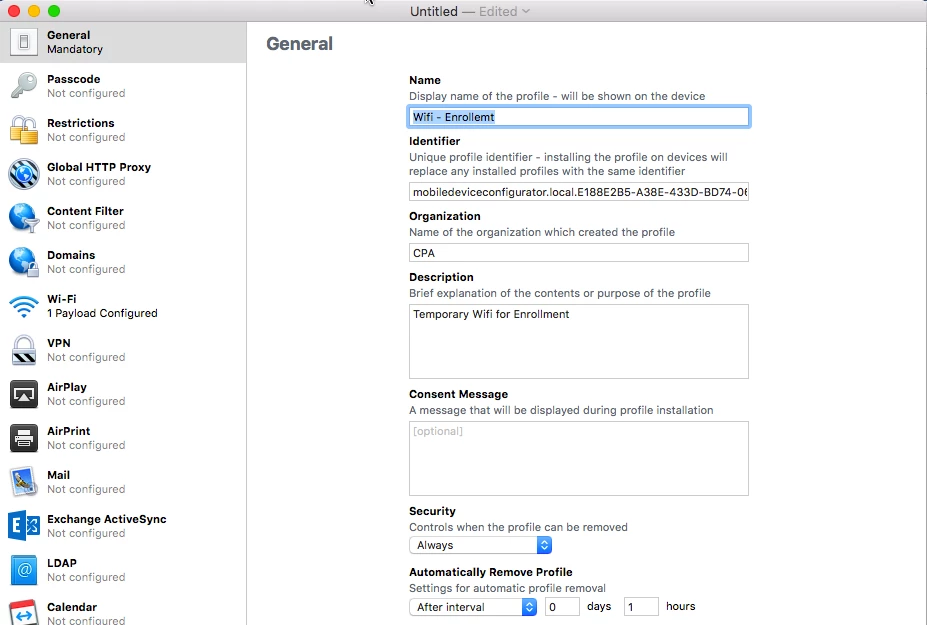Click the Description text area
The width and height of the screenshot is (927, 625).
[579, 341]
